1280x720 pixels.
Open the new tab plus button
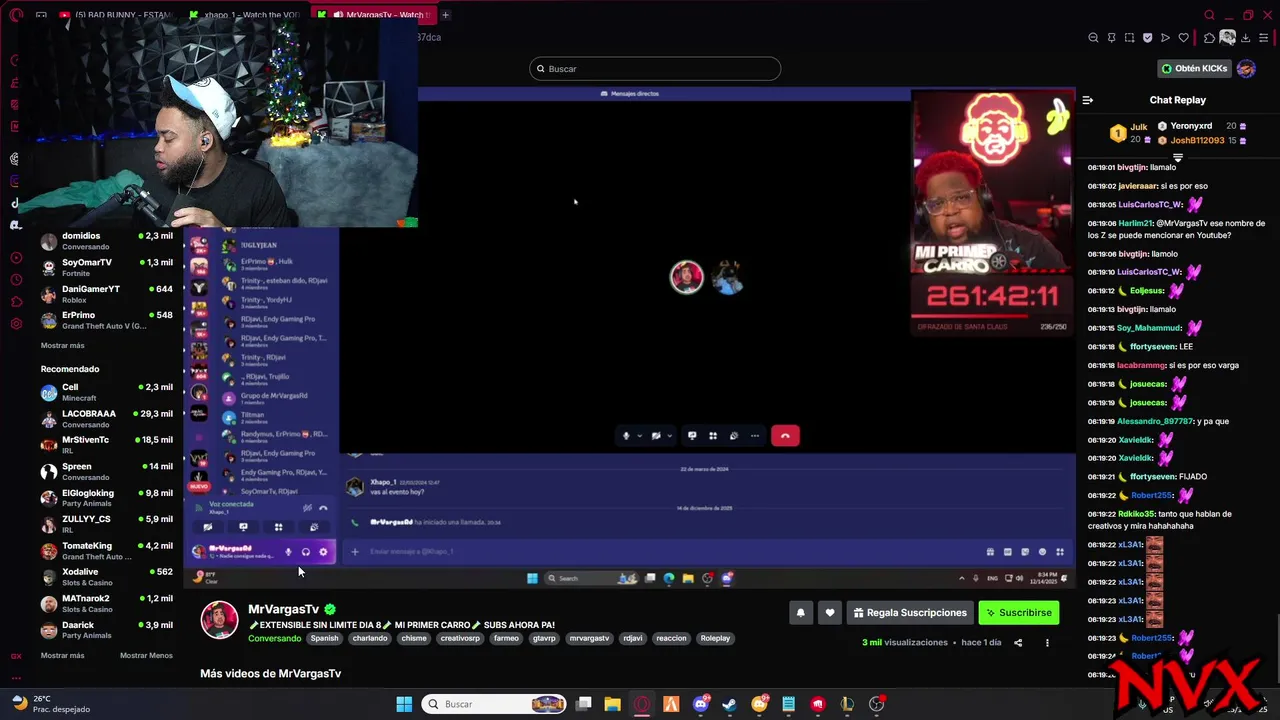pos(445,15)
